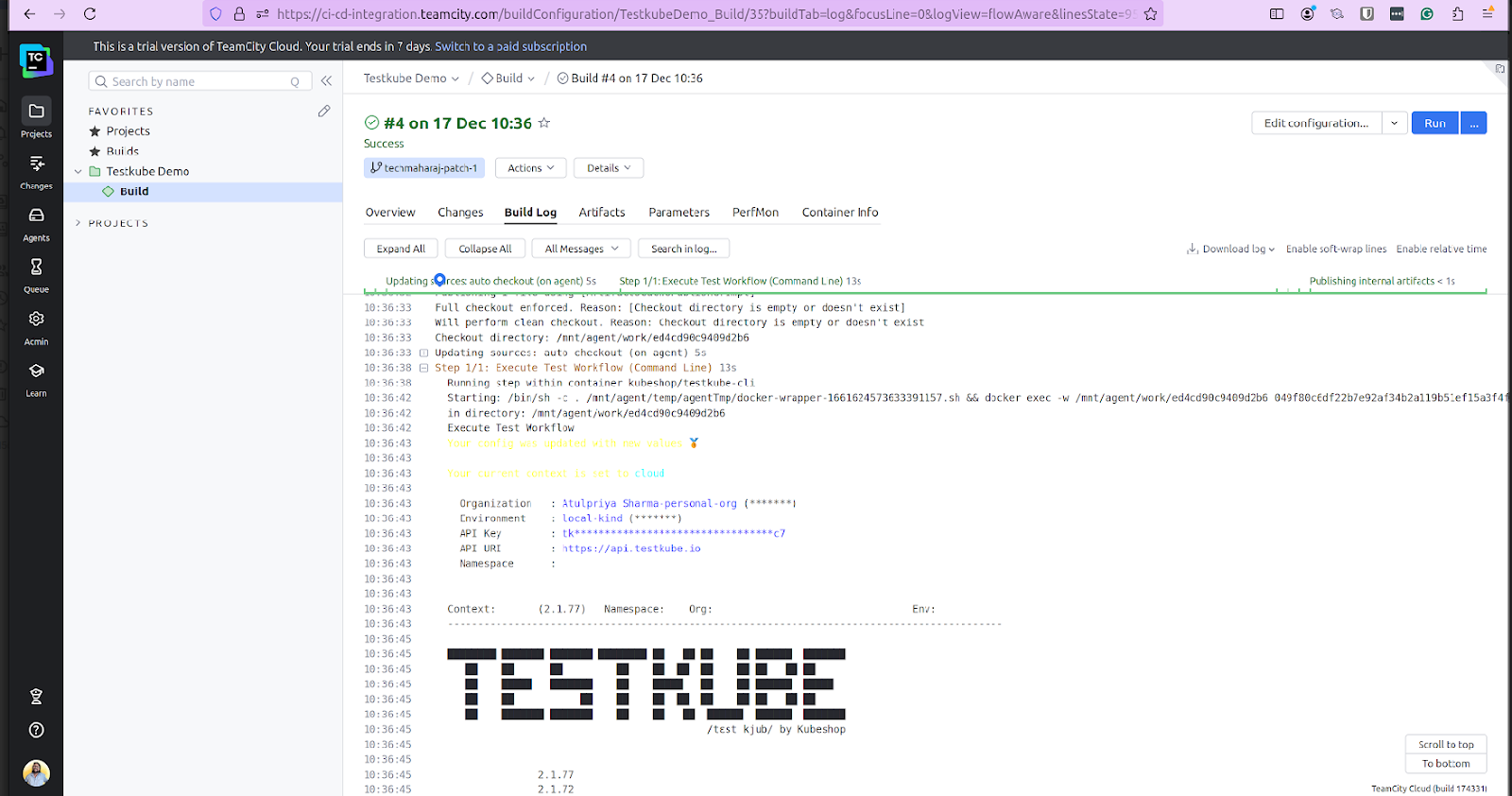1512x796 pixels.
Task: Enable relative time in log
Action: [1441, 250]
